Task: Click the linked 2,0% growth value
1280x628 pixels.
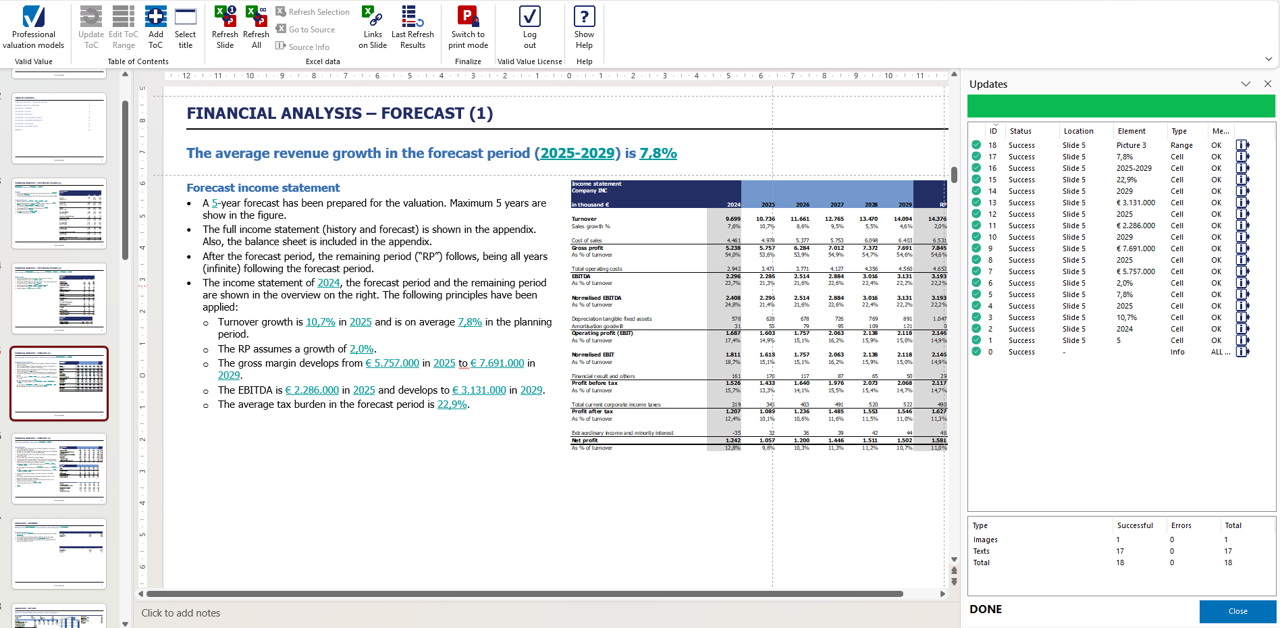Action: click(361, 349)
